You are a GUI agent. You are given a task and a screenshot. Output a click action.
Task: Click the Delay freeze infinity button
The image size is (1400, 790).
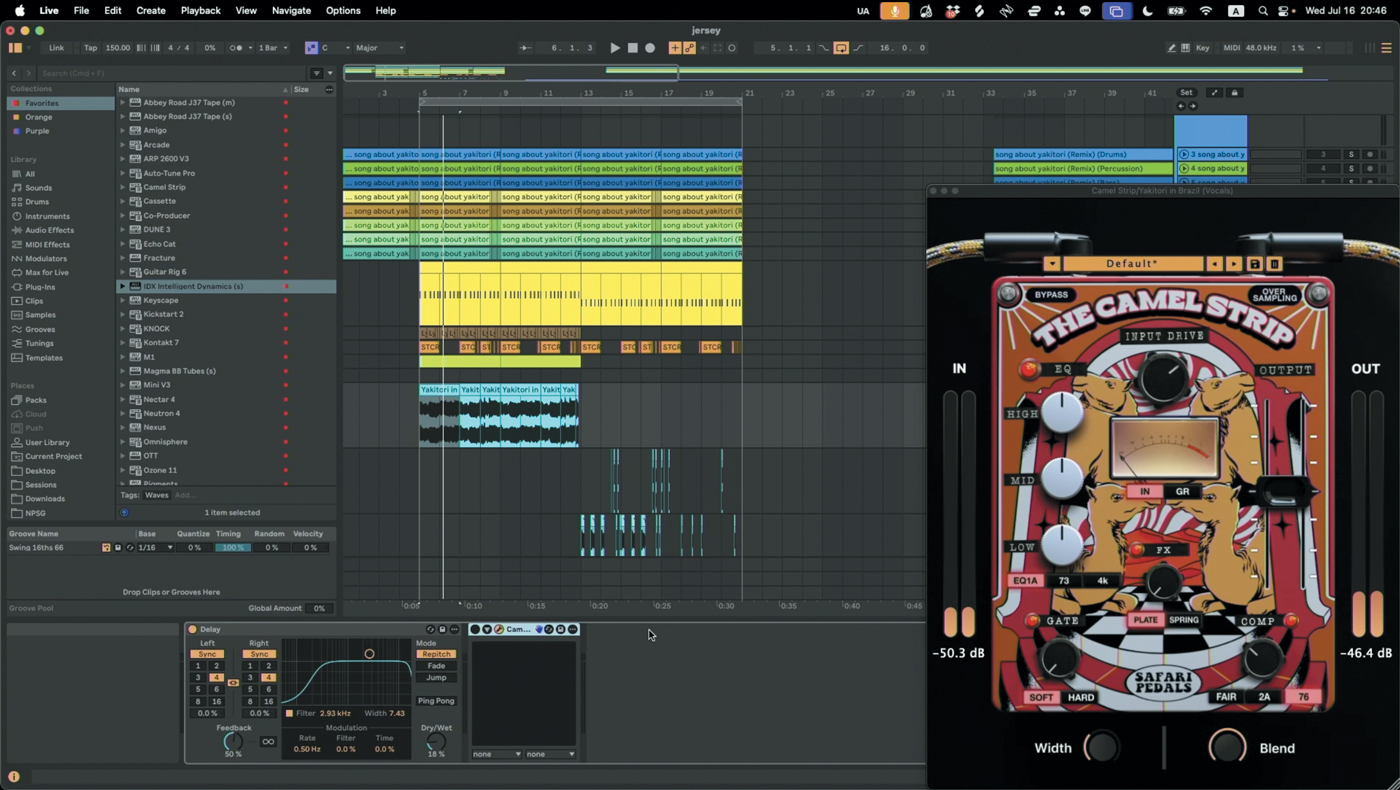(x=268, y=742)
